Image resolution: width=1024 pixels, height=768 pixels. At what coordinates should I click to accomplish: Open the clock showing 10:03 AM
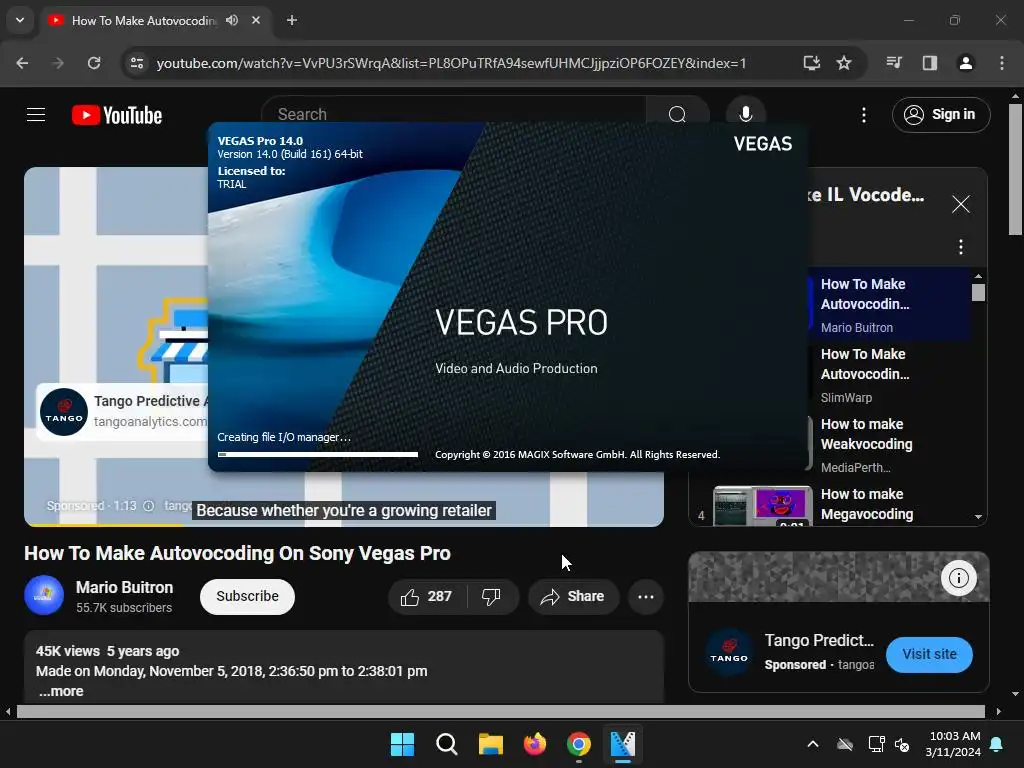point(953,744)
